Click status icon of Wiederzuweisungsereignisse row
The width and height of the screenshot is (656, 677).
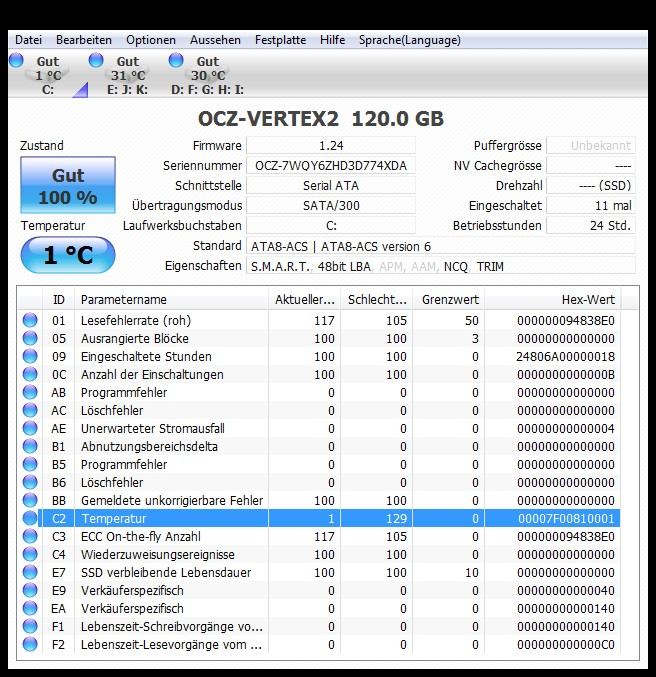pyautogui.click(x=30, y=554)
